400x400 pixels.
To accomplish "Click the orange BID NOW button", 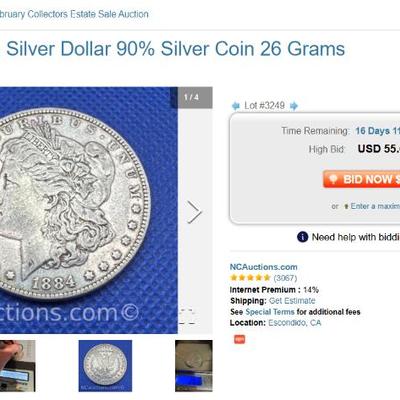I will pos(361,179).
